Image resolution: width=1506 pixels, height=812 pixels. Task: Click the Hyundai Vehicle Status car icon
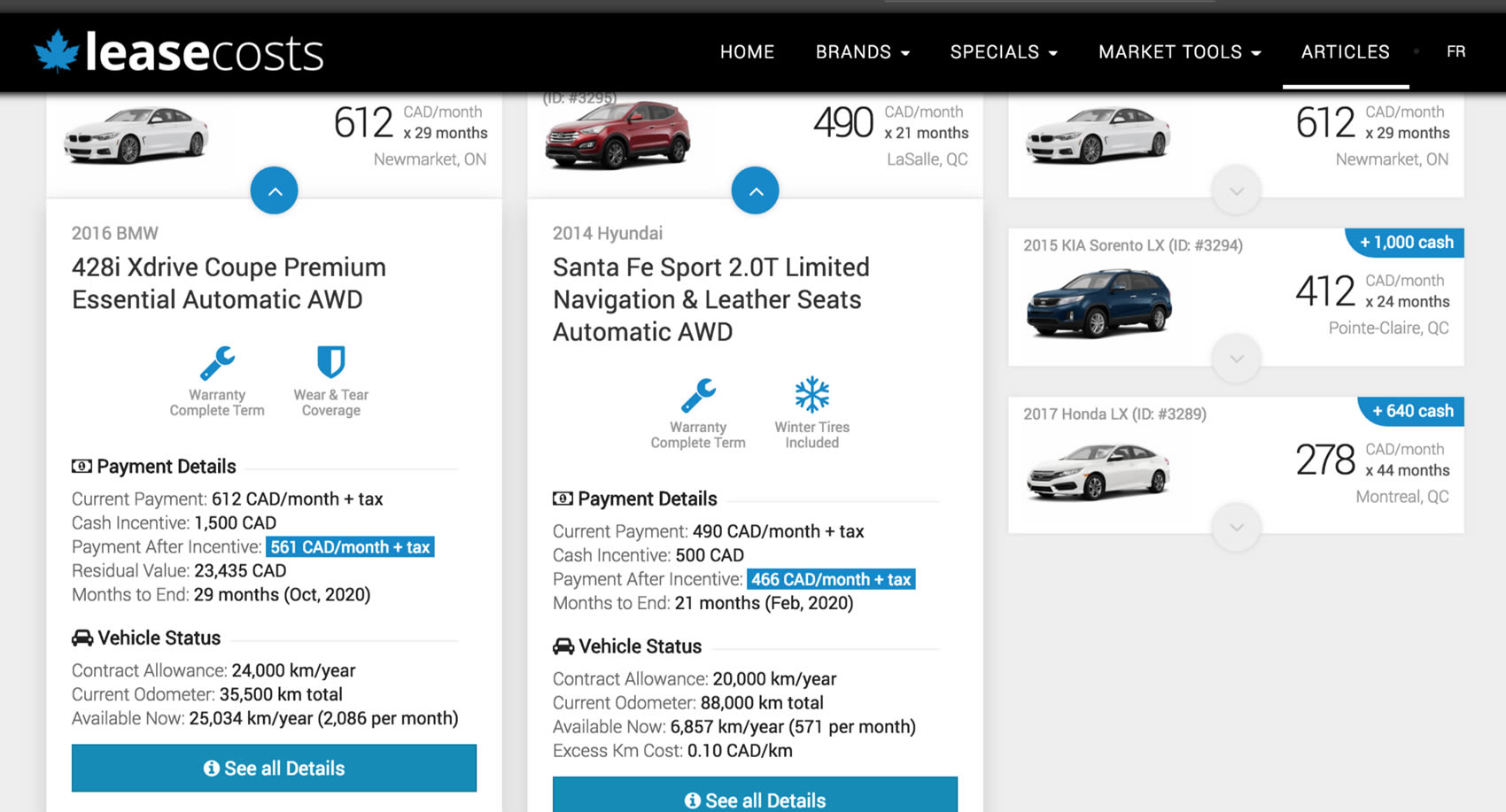pos(563,646)
